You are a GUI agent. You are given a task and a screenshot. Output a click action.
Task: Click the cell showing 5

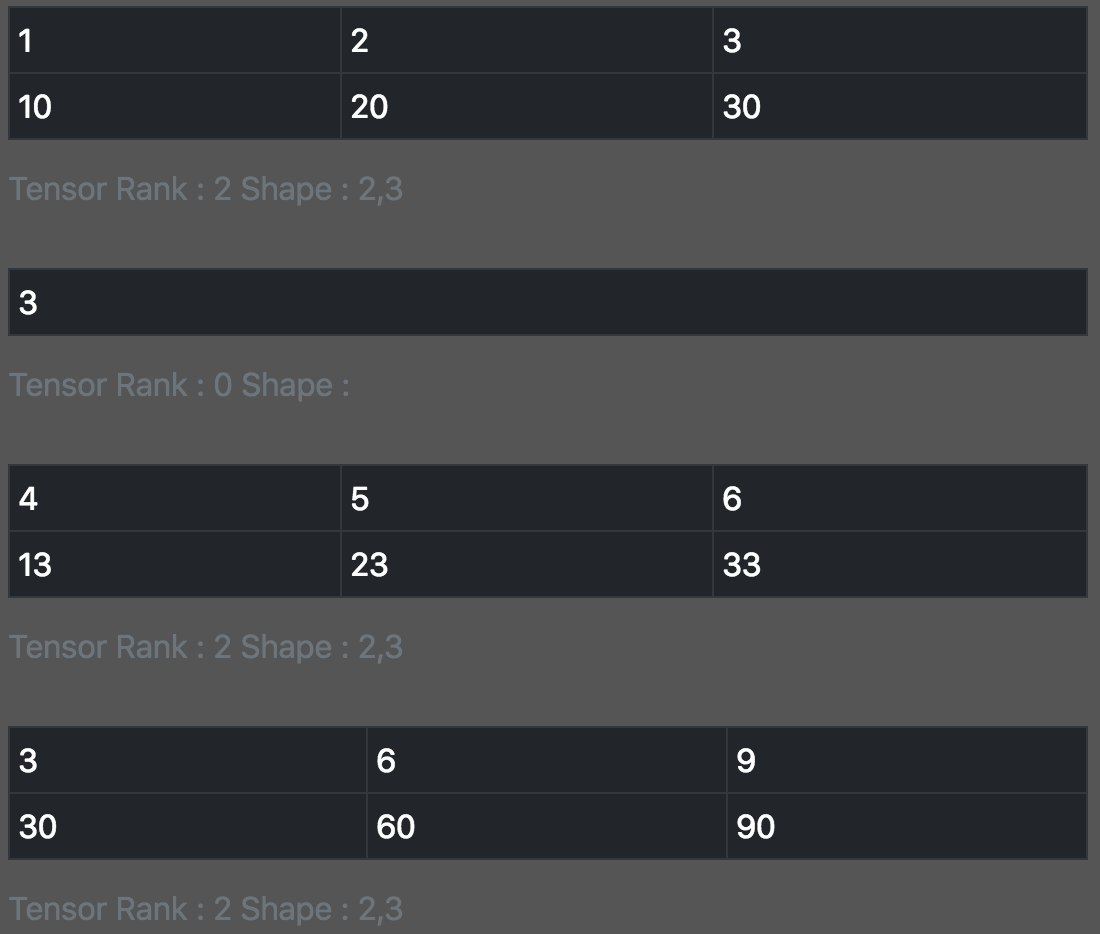click(527, 498)
